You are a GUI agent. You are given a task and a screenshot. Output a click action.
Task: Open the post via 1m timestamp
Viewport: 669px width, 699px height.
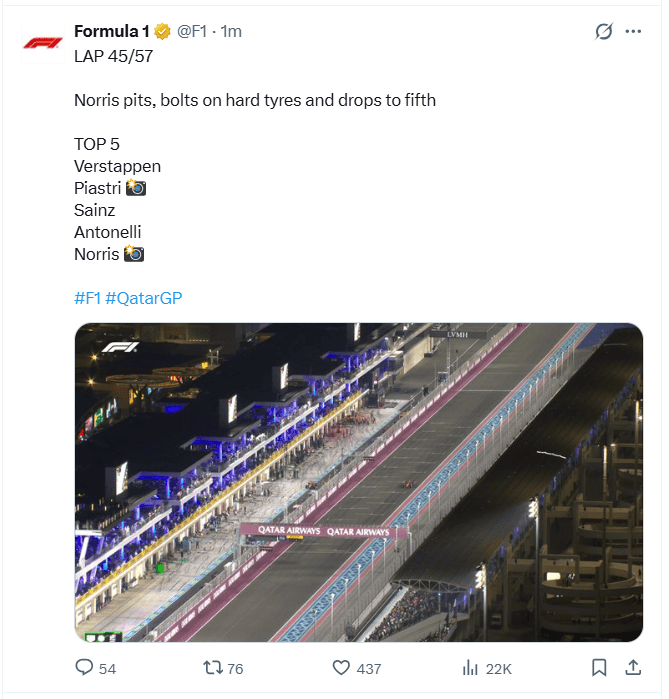(231, 31)
